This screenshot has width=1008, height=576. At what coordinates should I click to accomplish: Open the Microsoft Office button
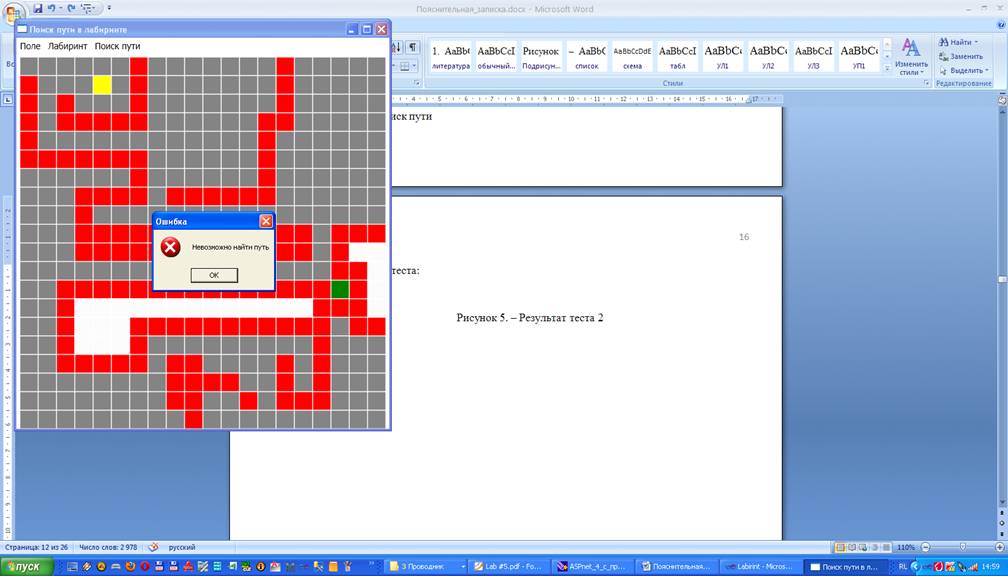(x=13, y=13)
